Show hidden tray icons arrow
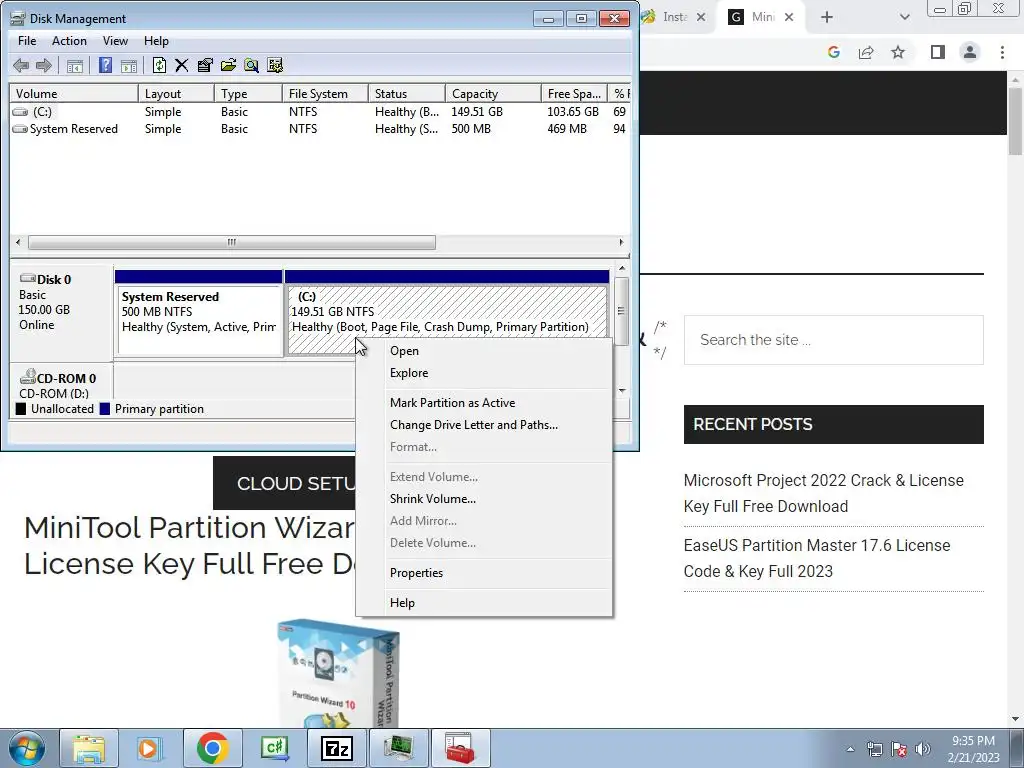The width and height of the screenshot is (1024, 768). (850, 749)
